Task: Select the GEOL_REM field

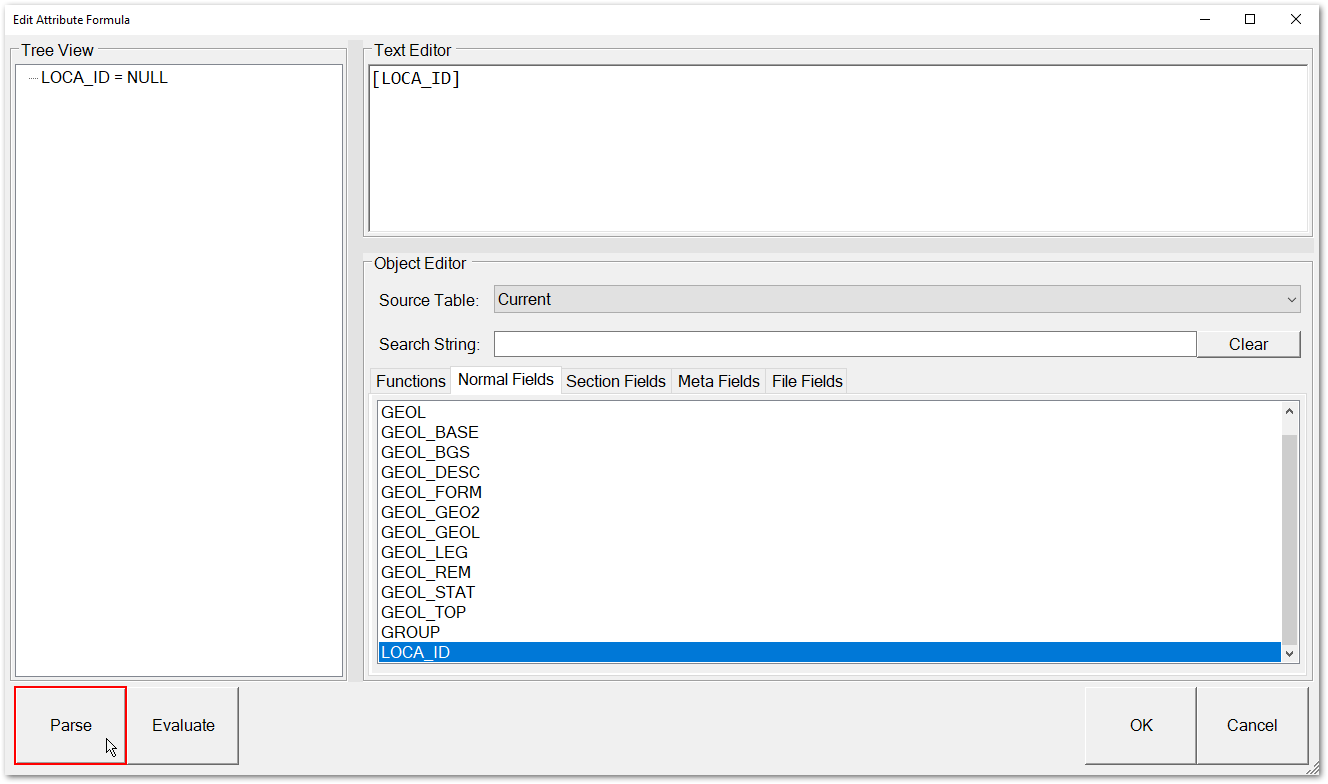Action: pos(829,572)
